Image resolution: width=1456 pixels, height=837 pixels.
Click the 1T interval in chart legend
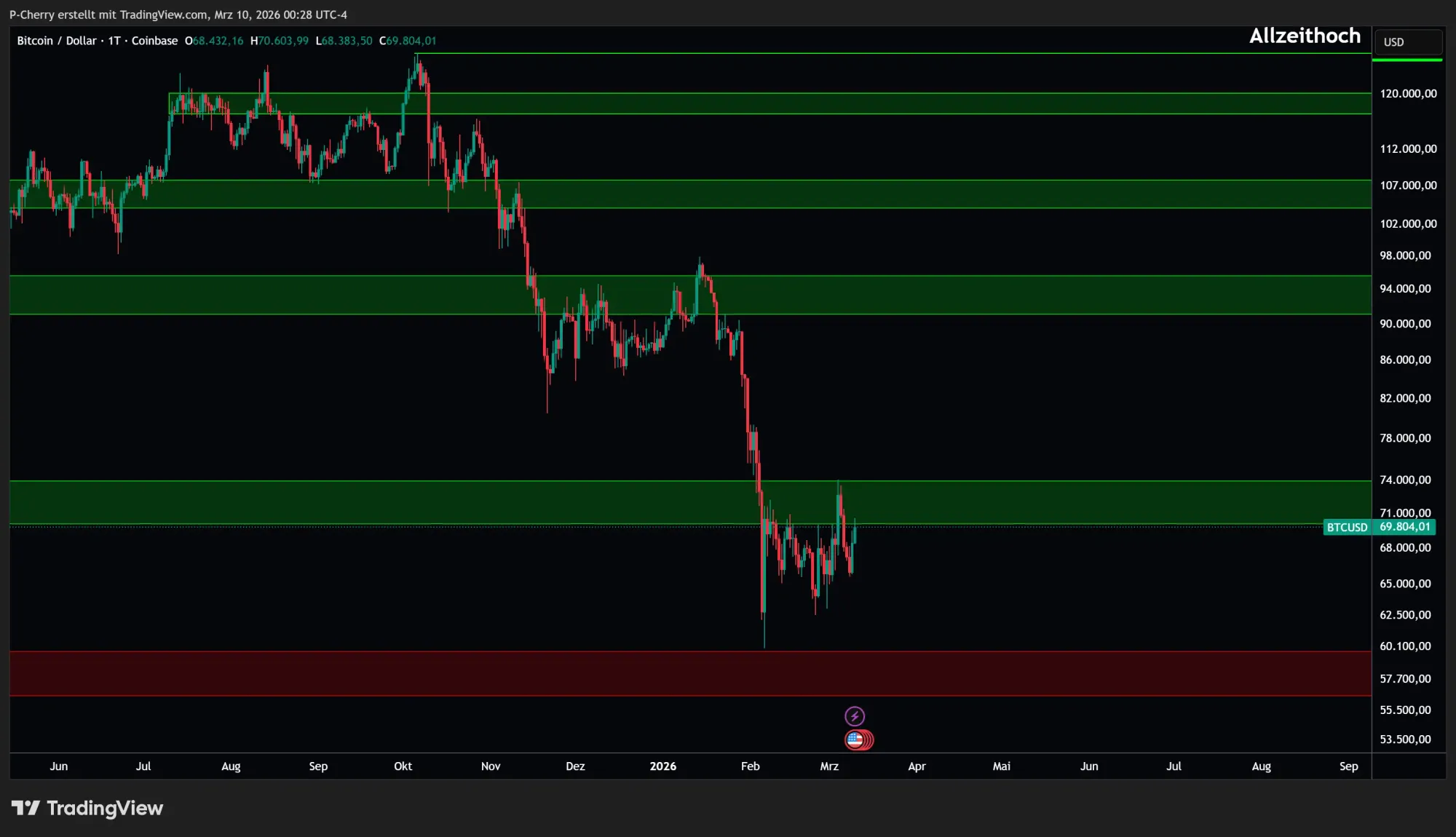tap(114, 41)
